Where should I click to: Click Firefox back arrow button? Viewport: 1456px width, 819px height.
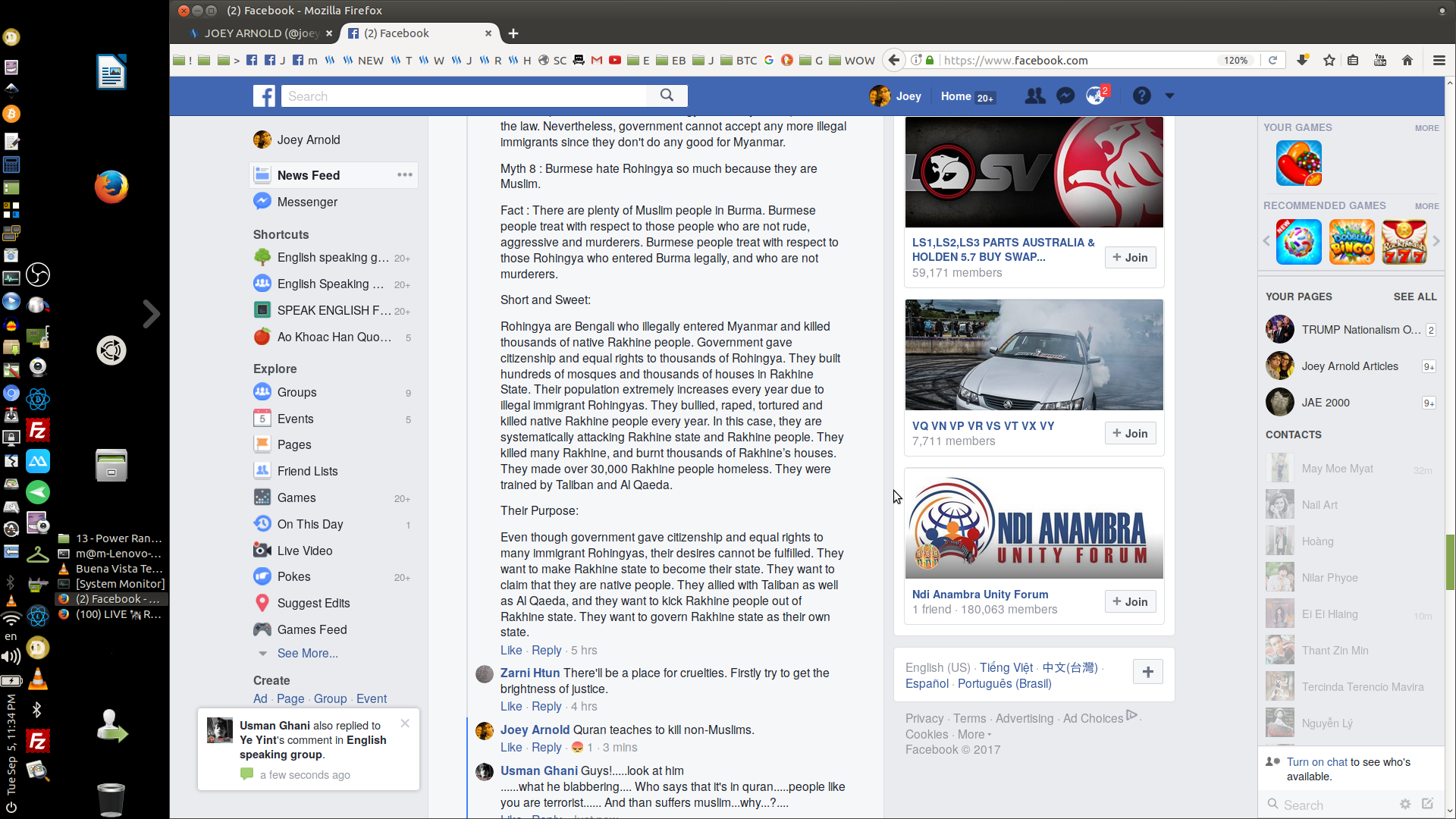[x=894, y=61]
